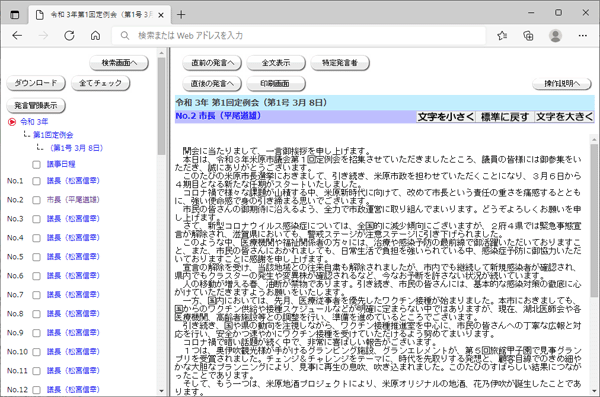Select the 令和 3年第1回定例会 browser tab

(99, 15)
